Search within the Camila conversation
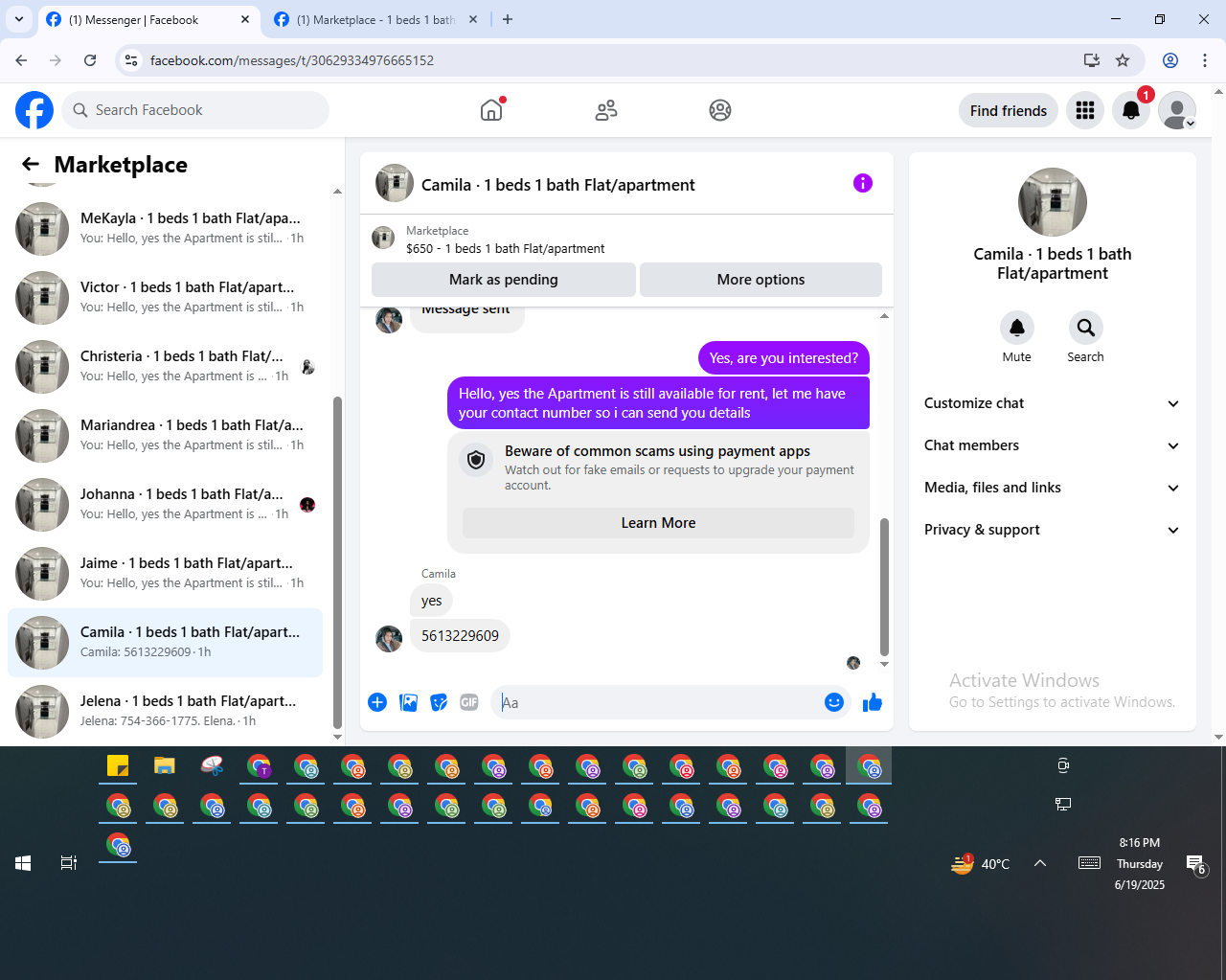This screenshot has width=1226, height=980. tap(1085, 328)
